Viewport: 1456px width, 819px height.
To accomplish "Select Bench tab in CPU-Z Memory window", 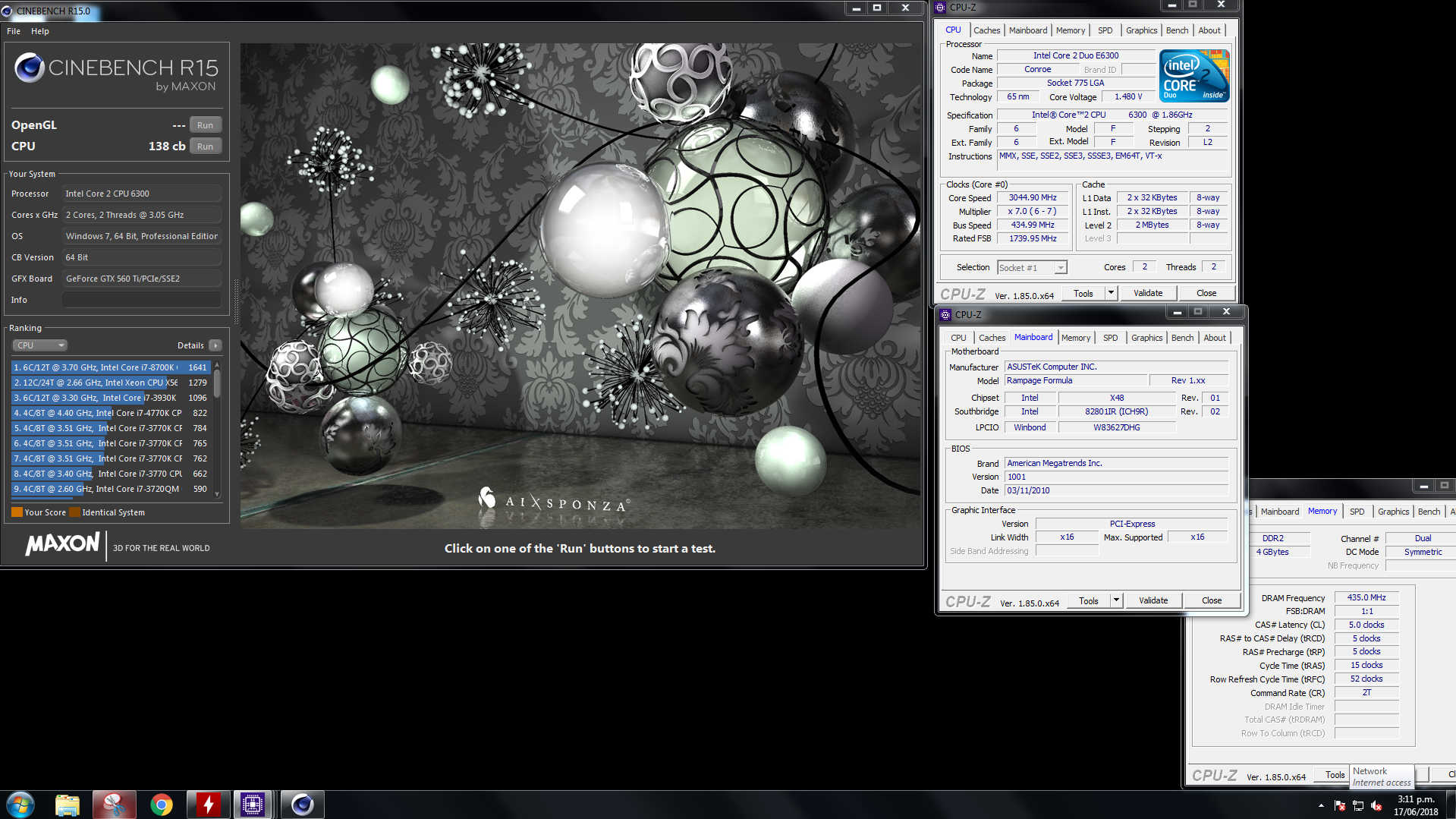I will (x=1429, y=512).
